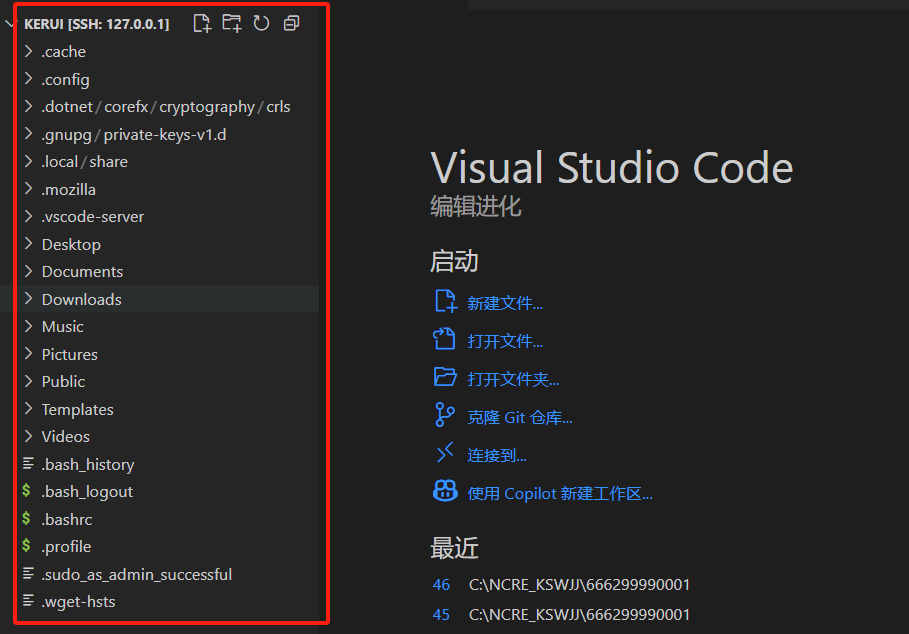This screenshot has height=634, width=909.
Task: Click the shell script icon beside .profile
Action: 26,545
